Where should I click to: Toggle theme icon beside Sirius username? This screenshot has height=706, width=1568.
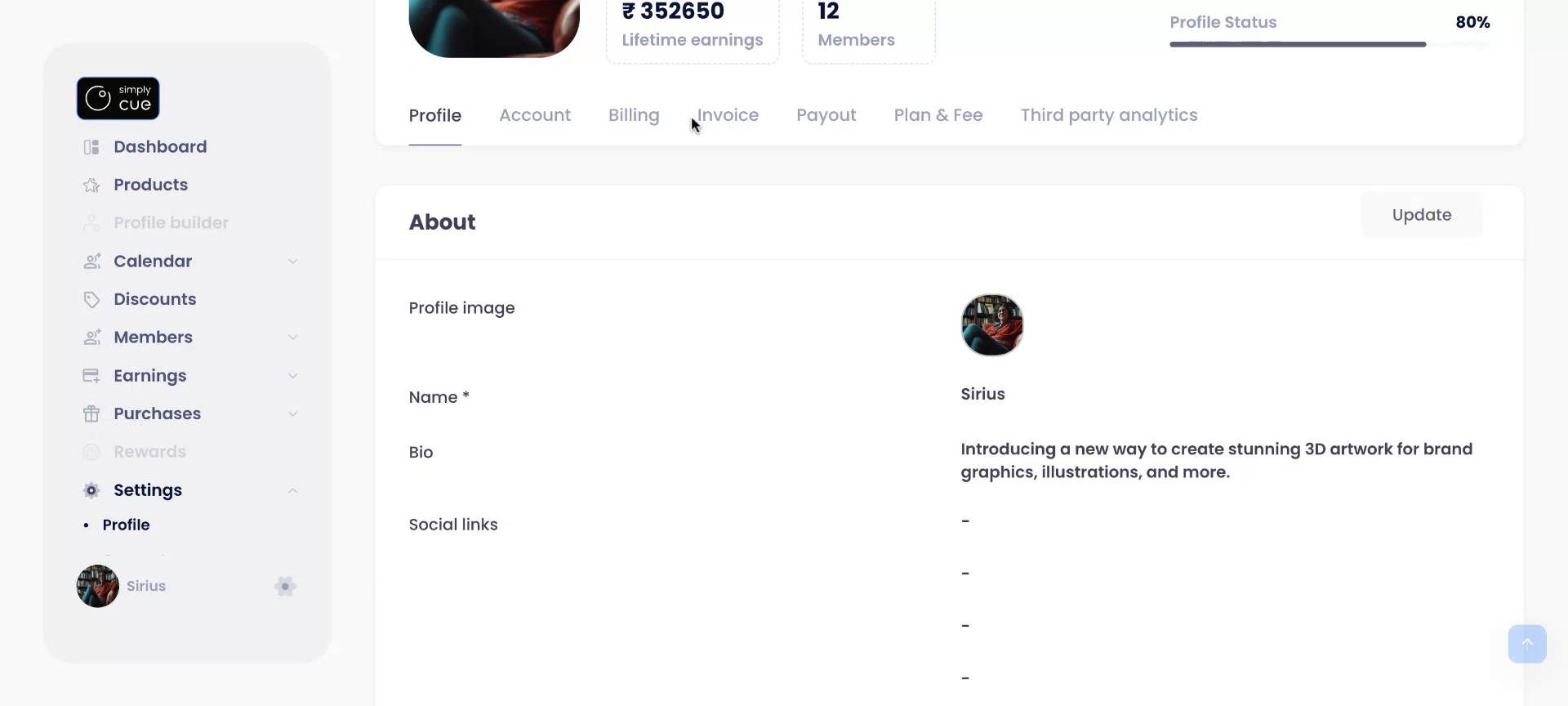(285, 586)
